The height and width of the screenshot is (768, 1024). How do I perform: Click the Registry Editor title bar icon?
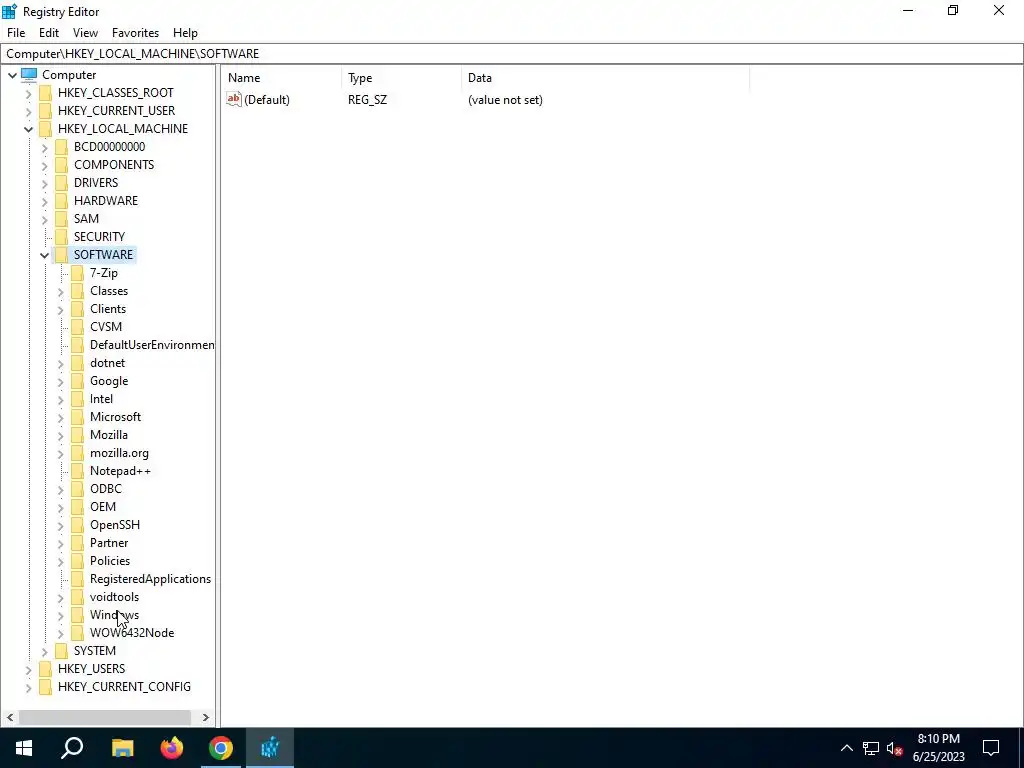[9, 11]
